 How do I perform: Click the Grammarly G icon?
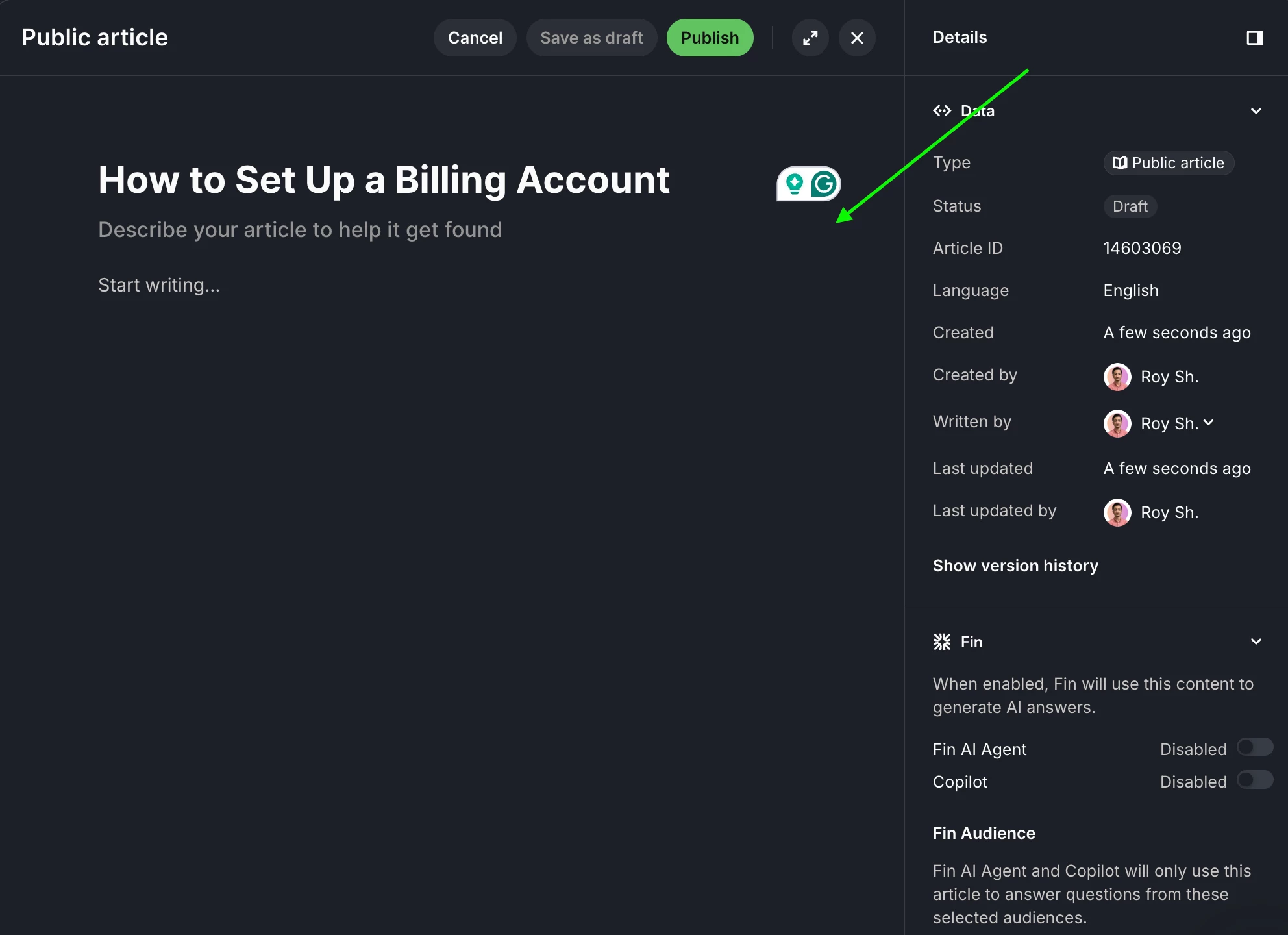[824, 184]
